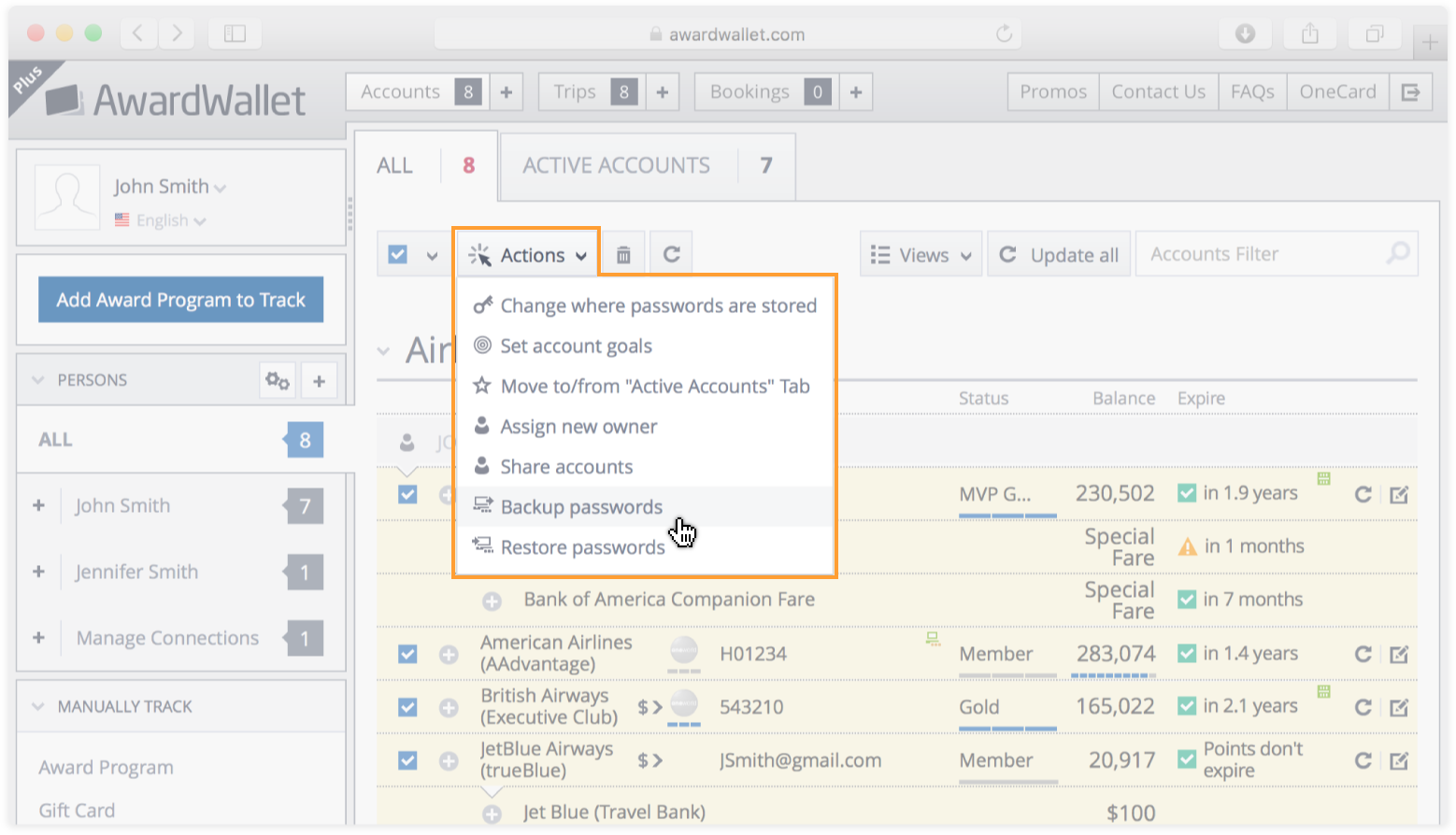
Task: Toggle the select-all accounts checkbox
Action: pyautogui.click(x=397, y=254)
